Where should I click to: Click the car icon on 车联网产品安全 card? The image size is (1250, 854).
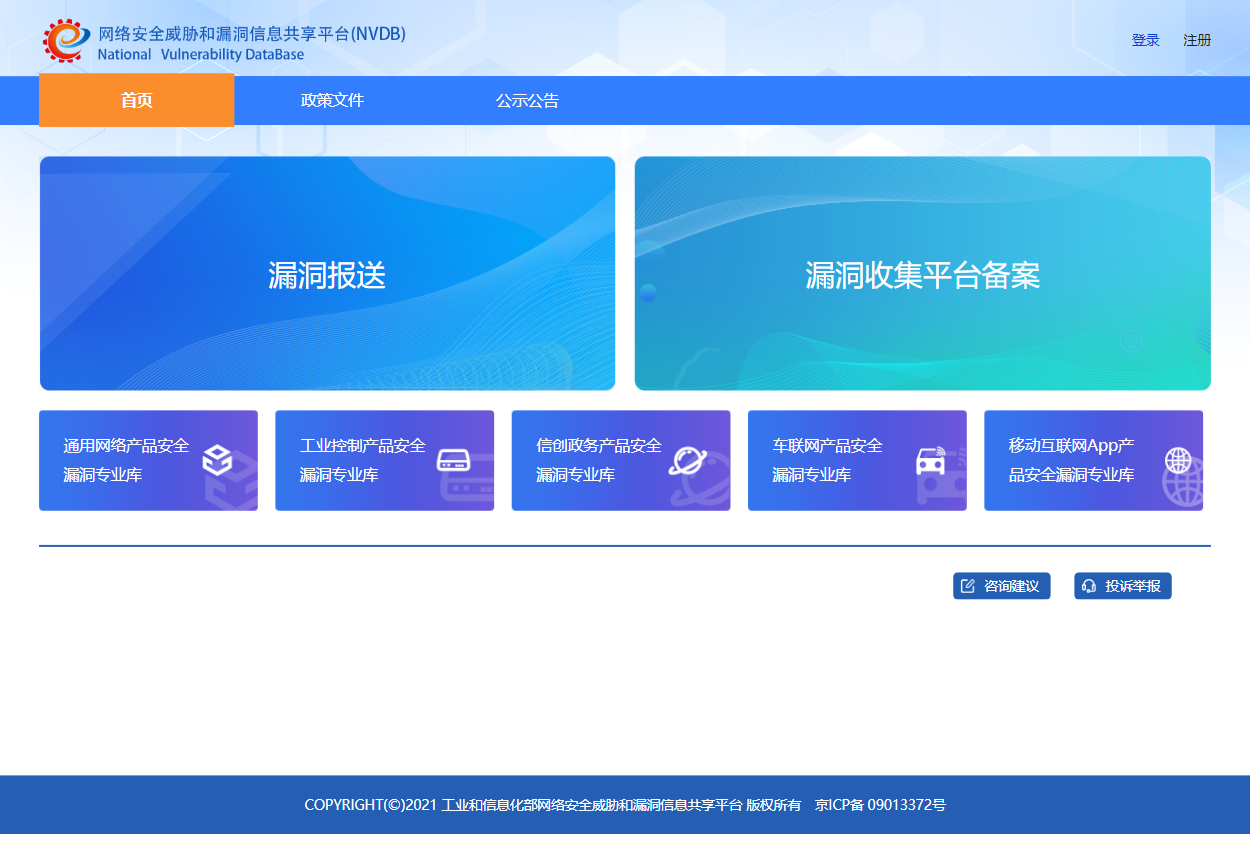[x=930, y=461]
